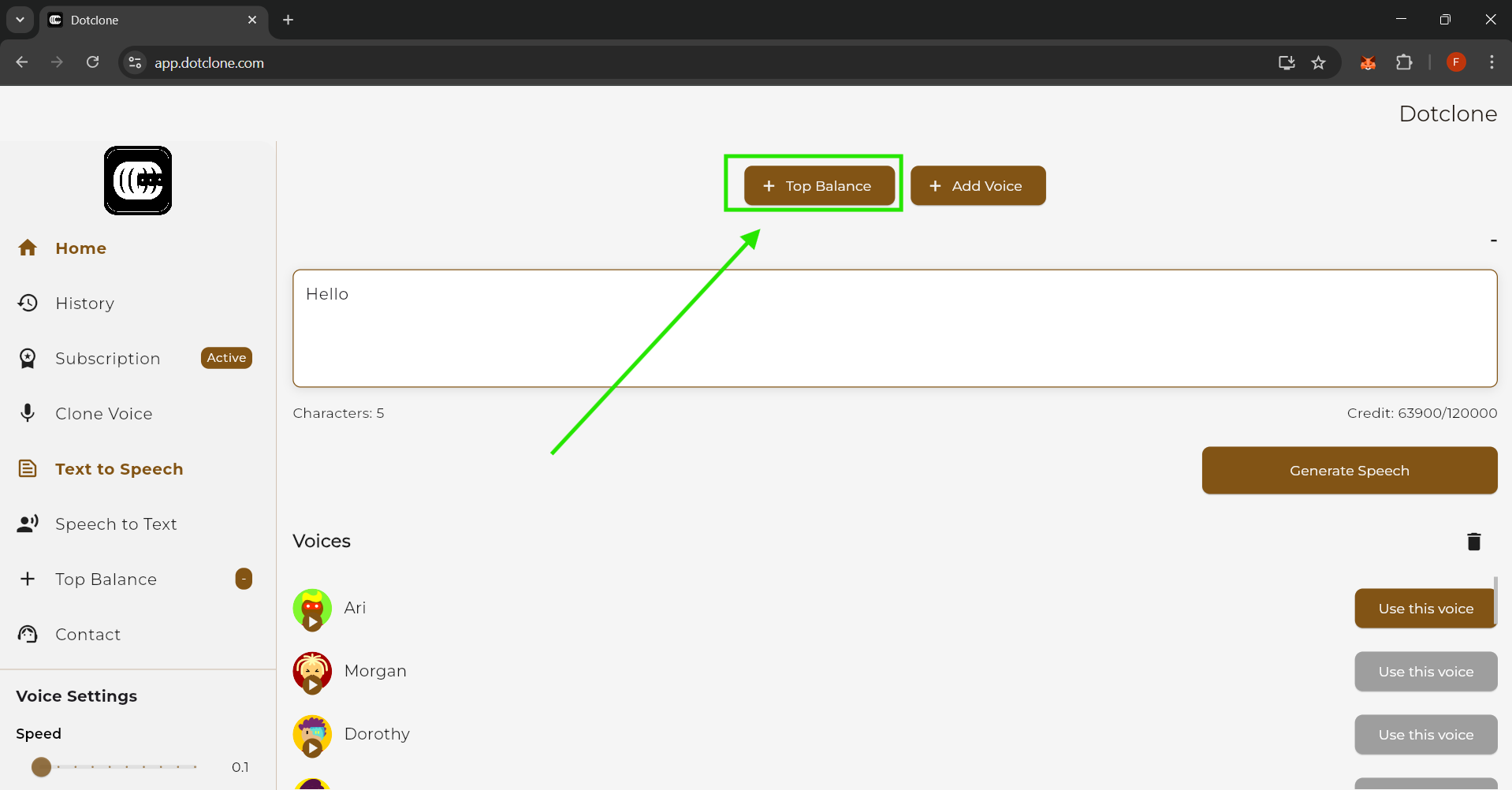The width and height of the screenshot is (1512, 790).
Task: Bookmark this page with the star
Action: (1318, 62)
